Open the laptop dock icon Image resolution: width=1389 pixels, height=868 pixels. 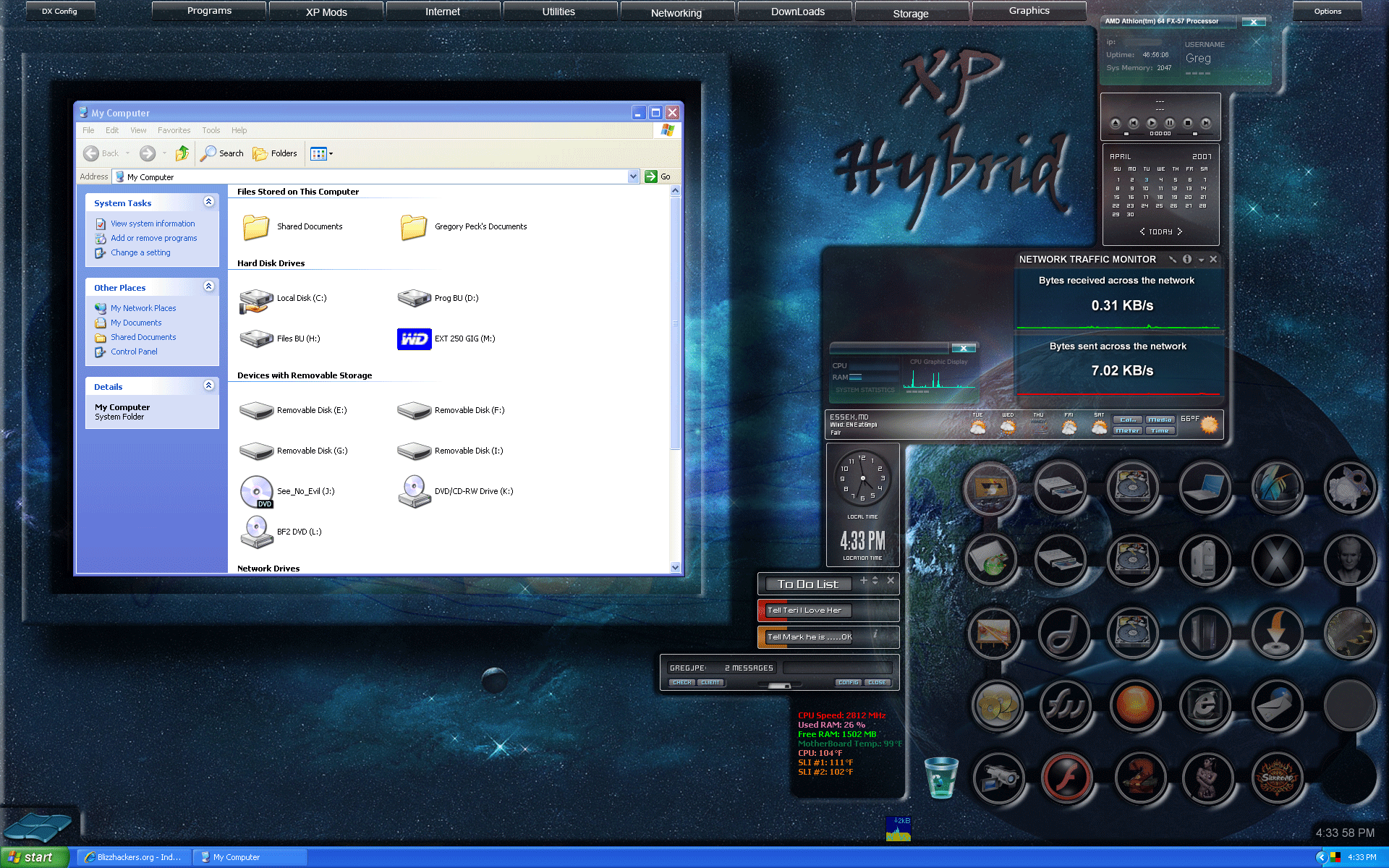tap(1205, 488)
